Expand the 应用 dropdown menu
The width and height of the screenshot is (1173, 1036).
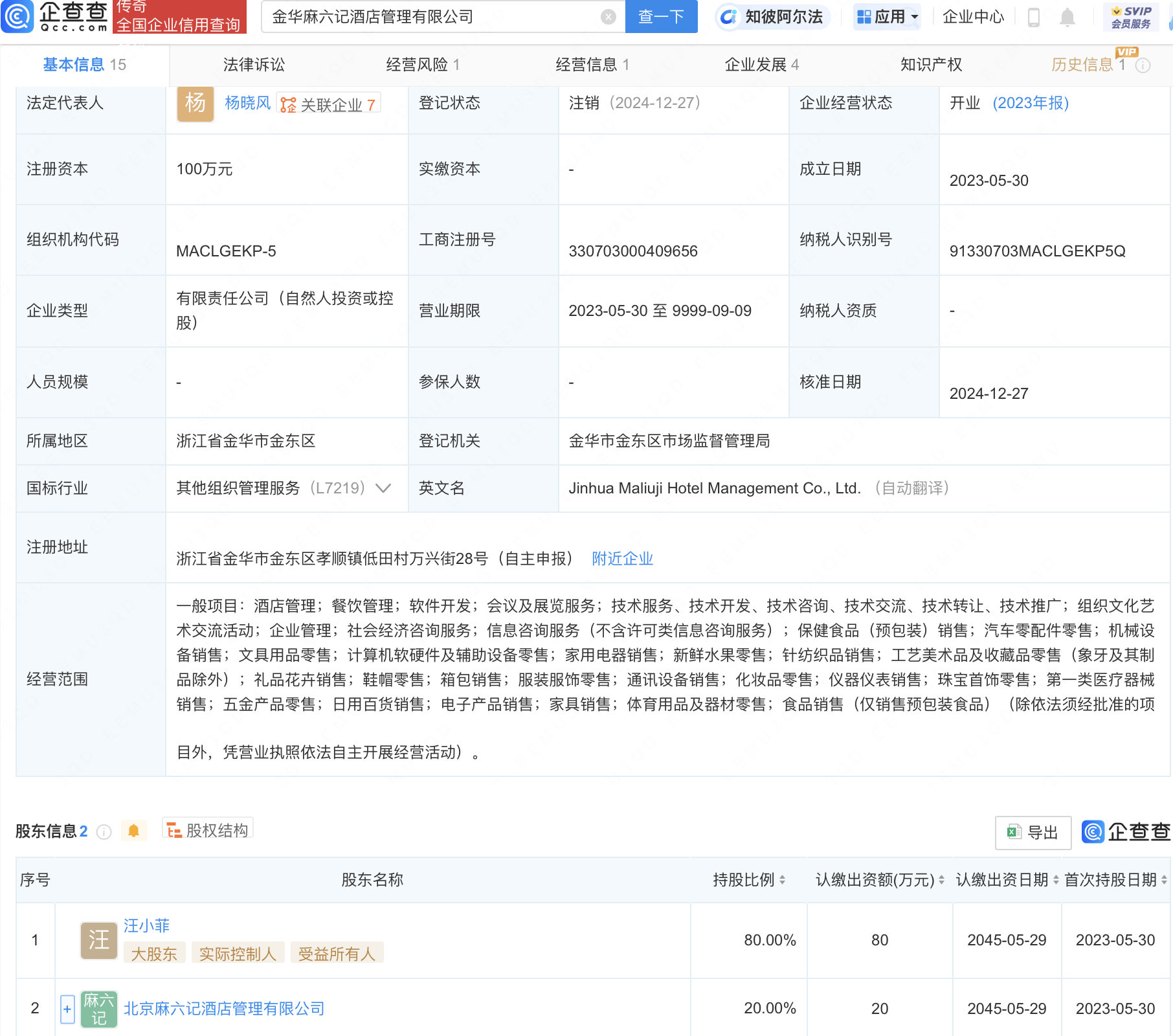click(x=887, y=17)
